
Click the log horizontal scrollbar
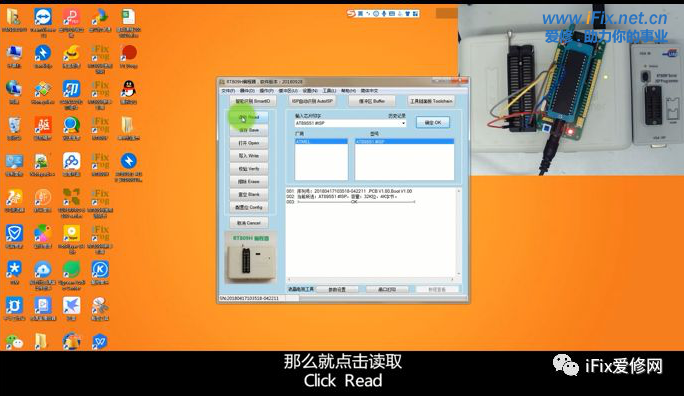[371, 280]
